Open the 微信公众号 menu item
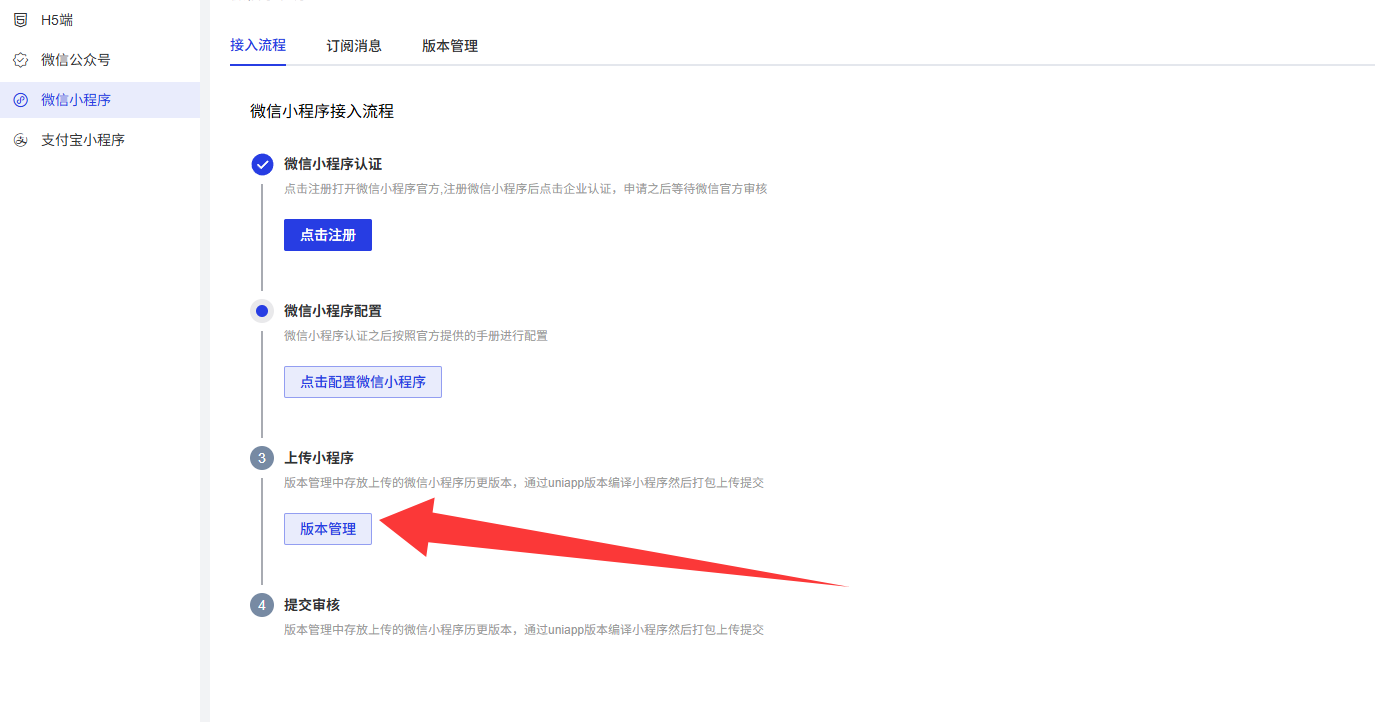The image size is (1375, 722). click(100, 60)
